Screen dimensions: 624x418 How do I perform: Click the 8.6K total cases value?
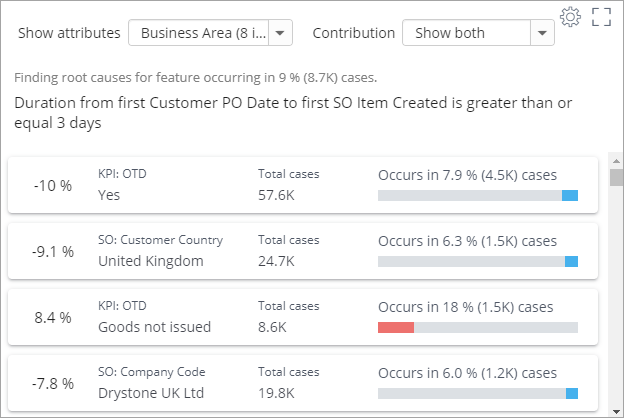(x=272, y=328)
